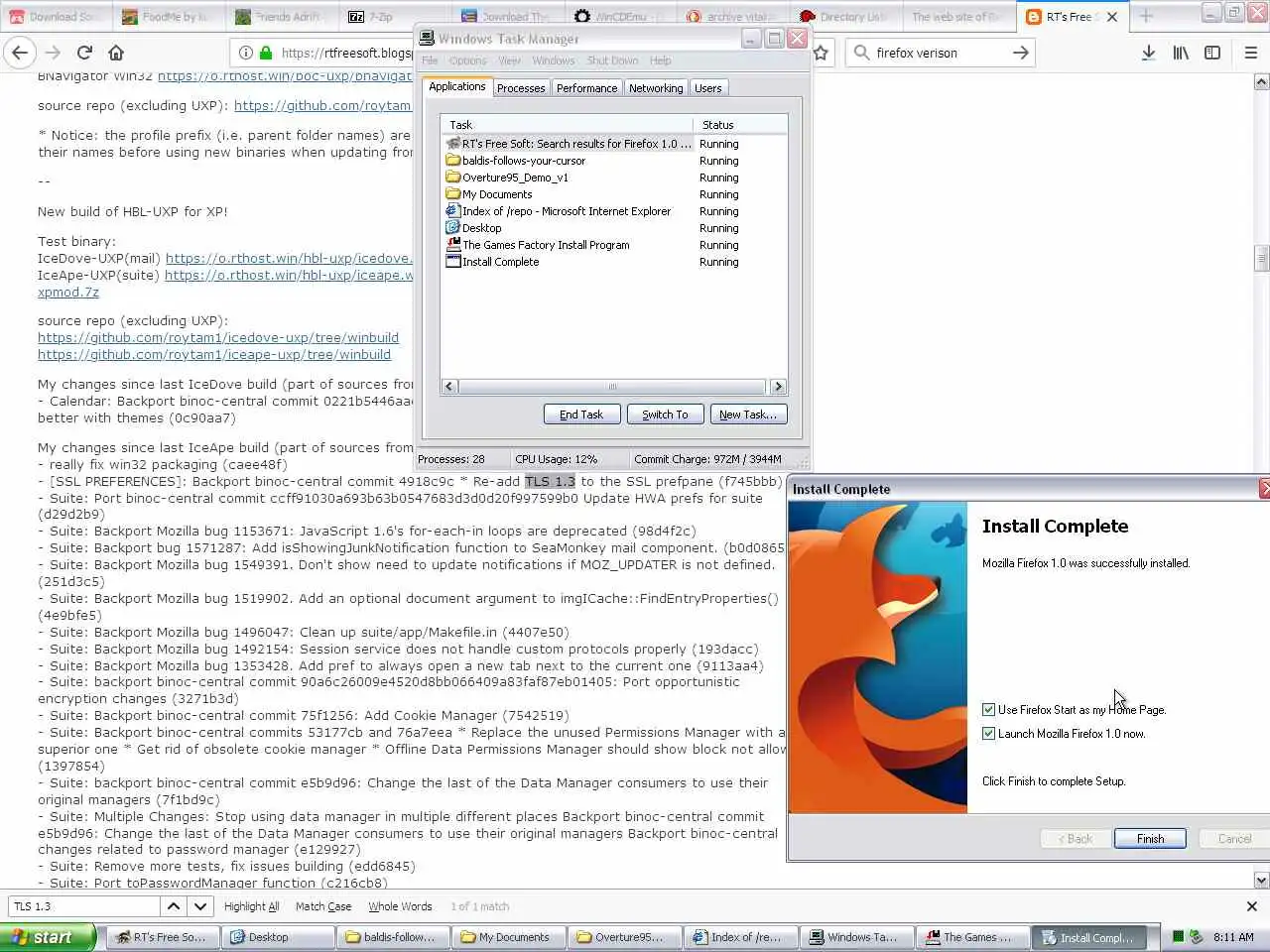The width and height of the screenshot is (1270, 952).
Task: Open Task Manager Options menu
Action: [x=467, y=60]
